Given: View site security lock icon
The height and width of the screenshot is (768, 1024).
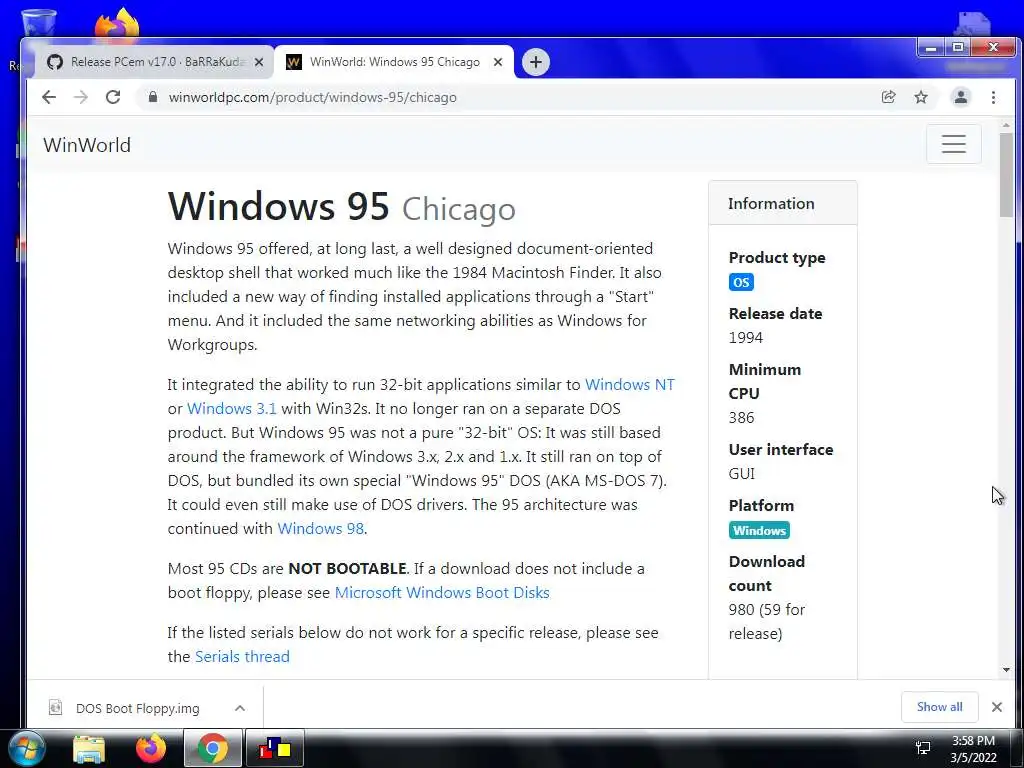Looking at the screenshot, I should point(153,97).
